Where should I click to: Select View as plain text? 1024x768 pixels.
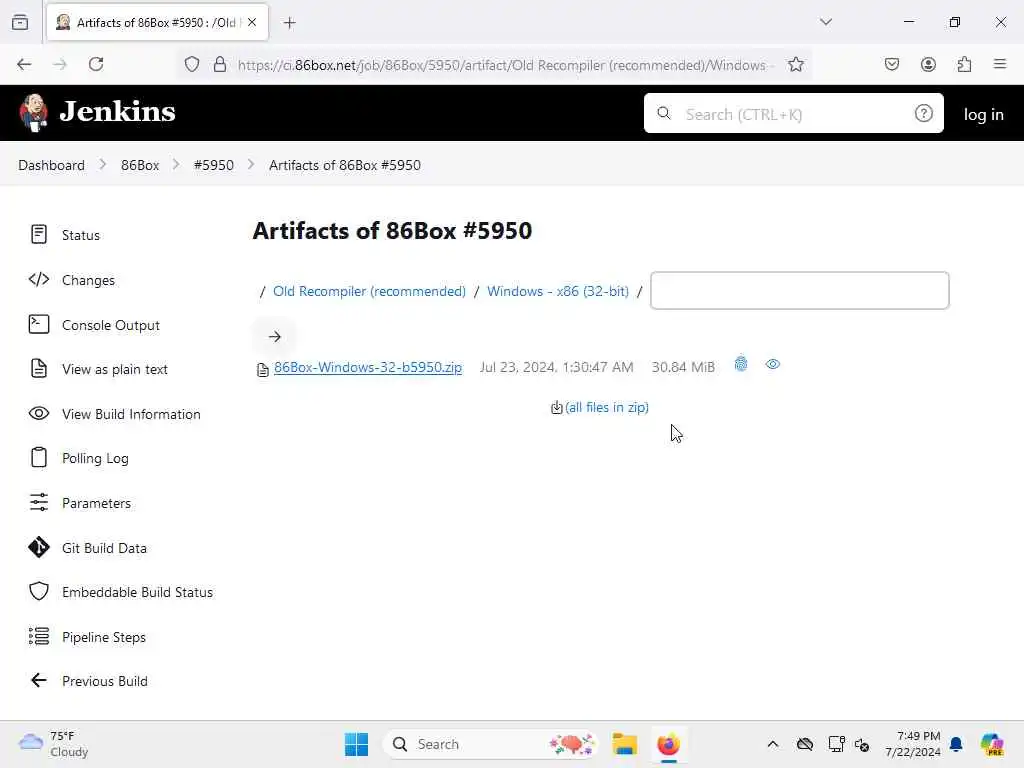point(99,369)
